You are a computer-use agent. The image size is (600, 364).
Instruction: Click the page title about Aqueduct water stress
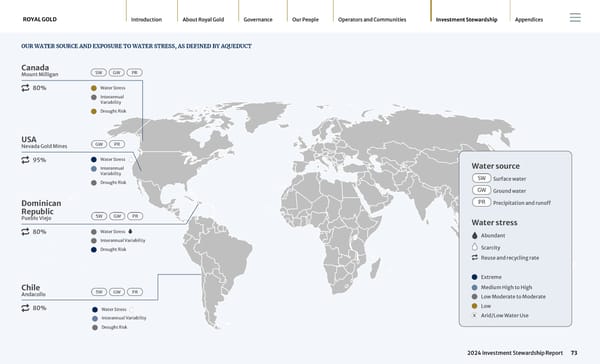137,46
